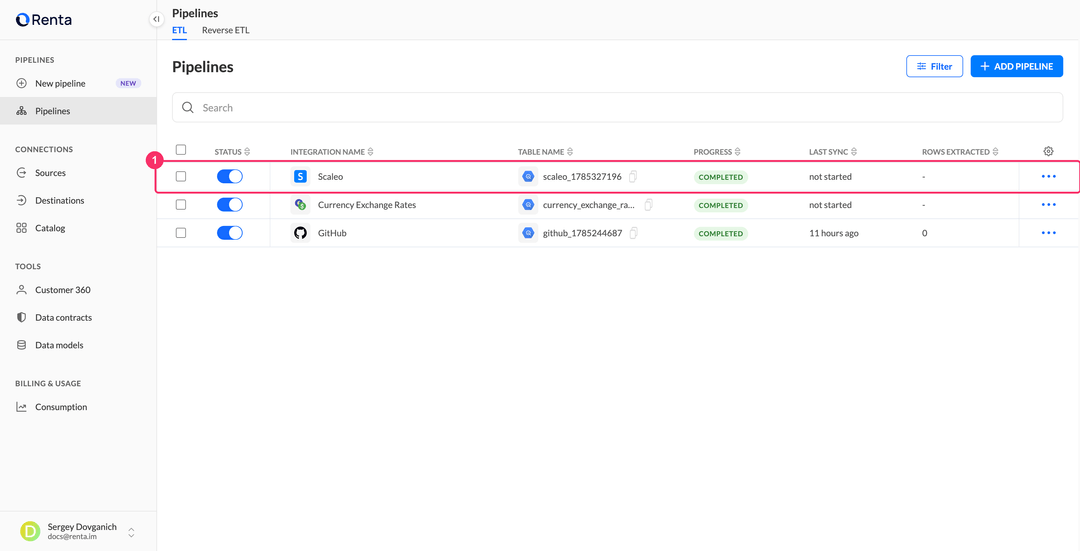1080x551 pixels.
Task: Toggle the Currency Exchange Rates status switch
Action: pos(229,205)
